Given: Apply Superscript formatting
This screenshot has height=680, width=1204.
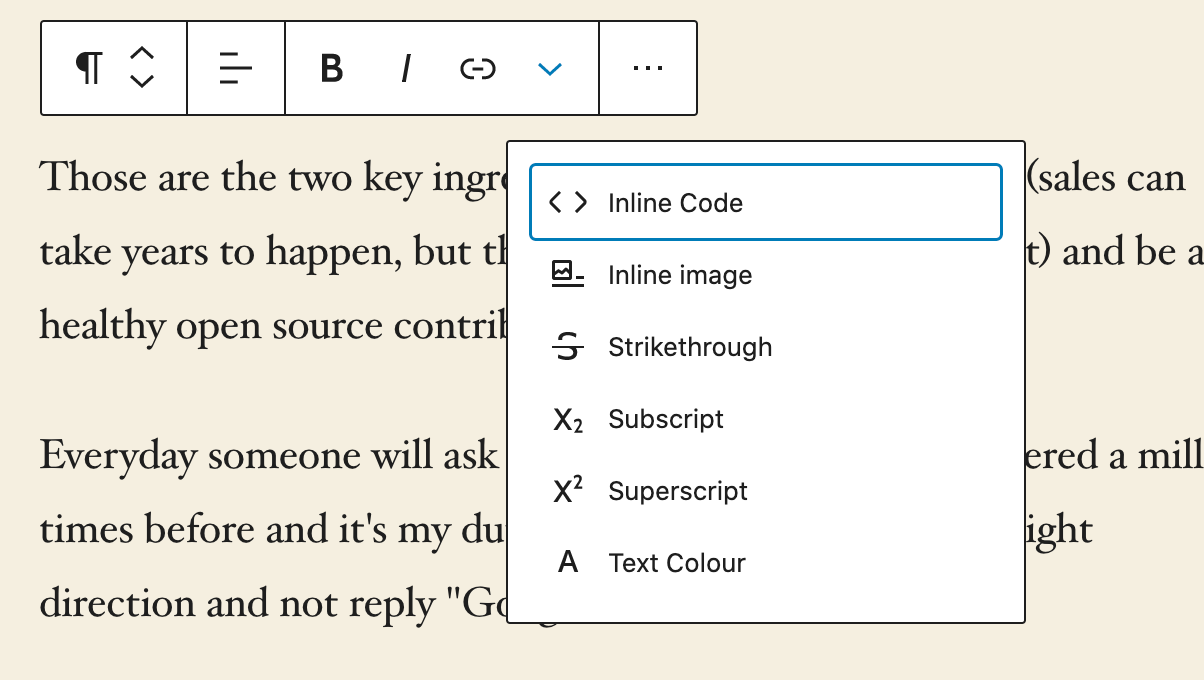Looking at the screenshot, I should coord(766,491).
